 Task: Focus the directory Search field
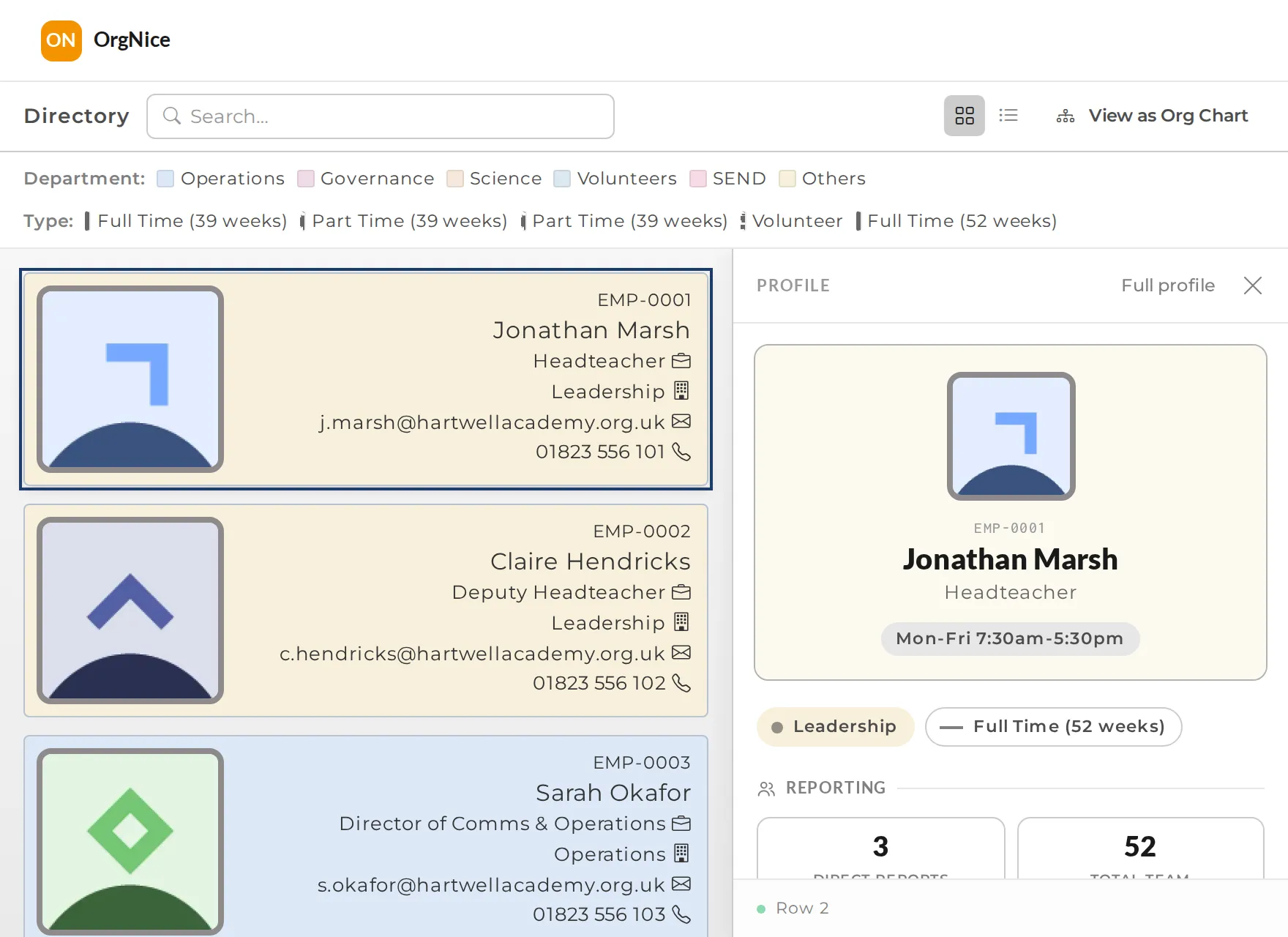(381, 116)
